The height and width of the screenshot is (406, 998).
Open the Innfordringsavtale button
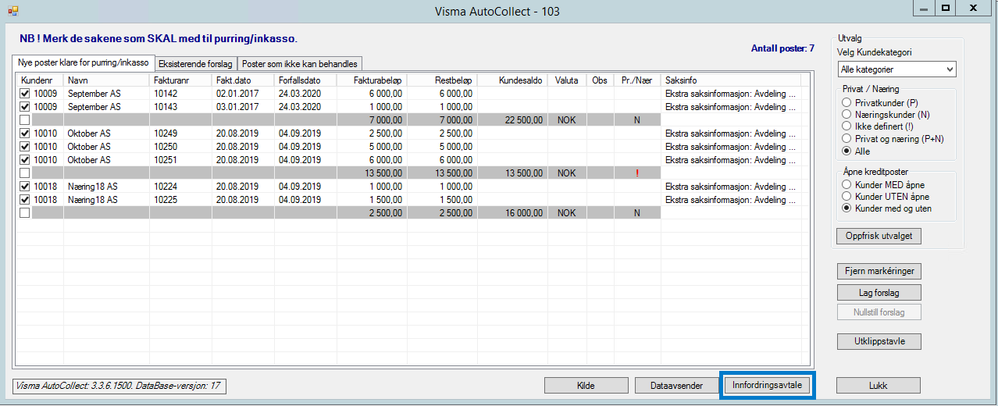[767, 385]
